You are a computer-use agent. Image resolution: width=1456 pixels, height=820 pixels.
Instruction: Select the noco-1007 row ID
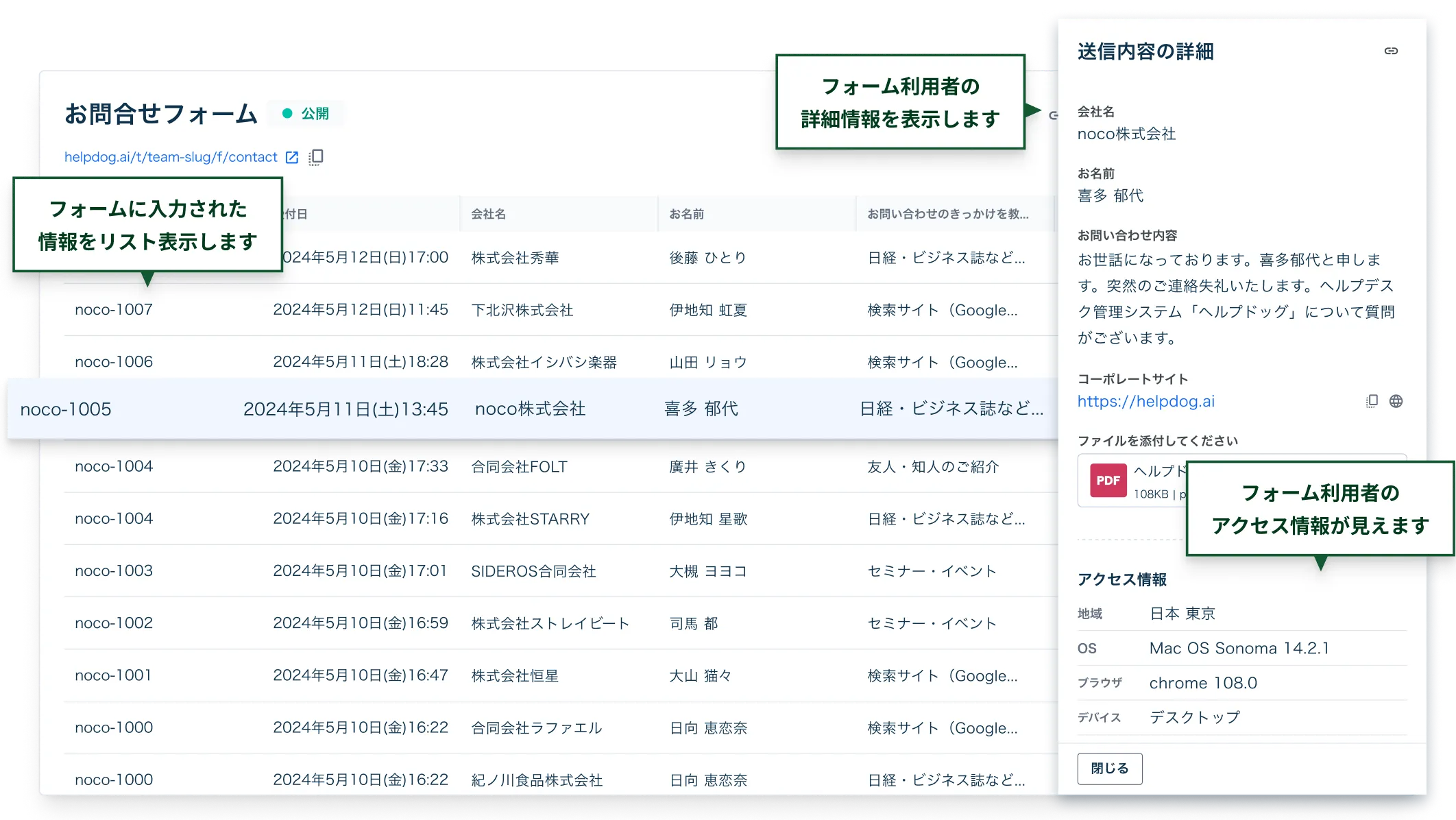[x=114, y=310]
